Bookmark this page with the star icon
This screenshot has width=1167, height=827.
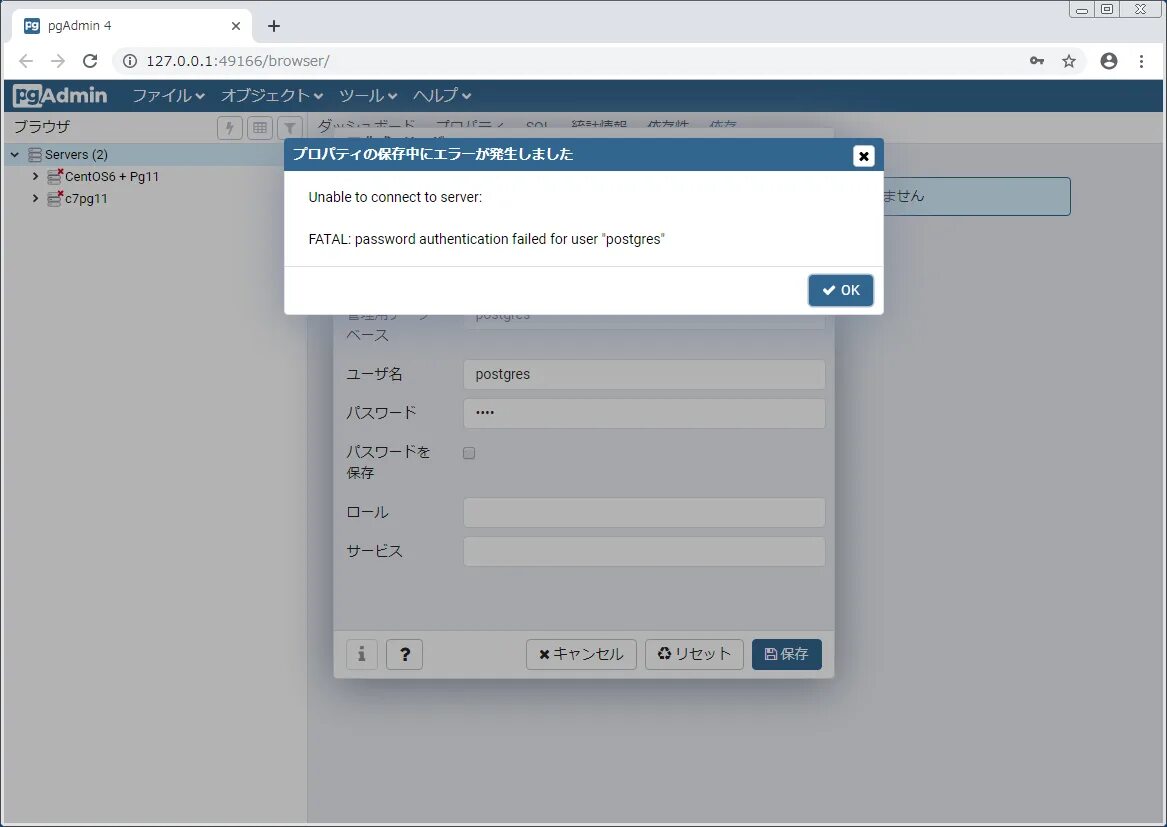(1069, 61)
